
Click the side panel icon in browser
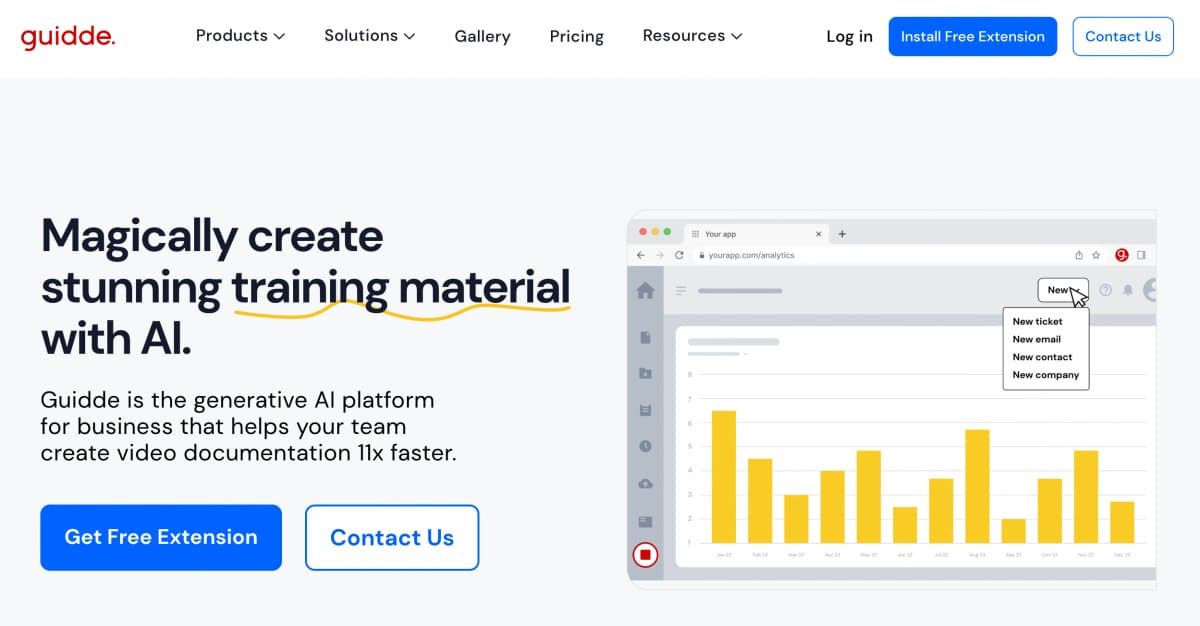pos(1142,255)
